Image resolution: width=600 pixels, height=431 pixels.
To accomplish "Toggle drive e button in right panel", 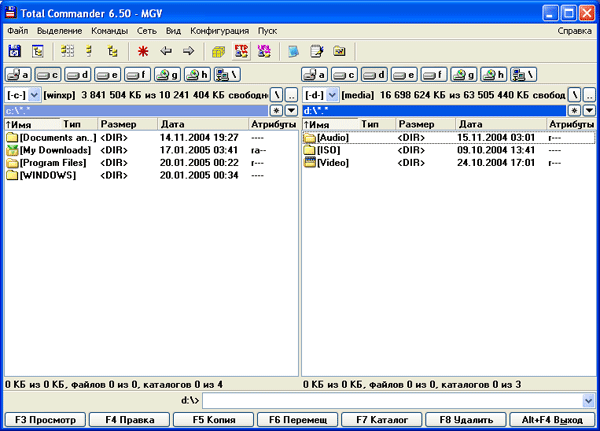I will tap(404, 75).
